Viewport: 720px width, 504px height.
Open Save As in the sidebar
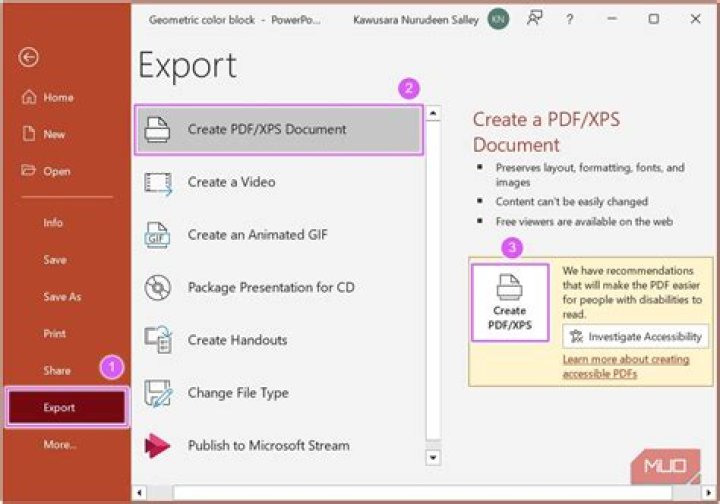62,297
